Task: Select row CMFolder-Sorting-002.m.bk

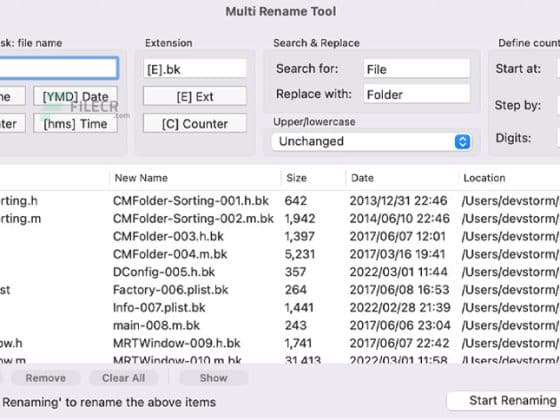Action: pos(280,219)
